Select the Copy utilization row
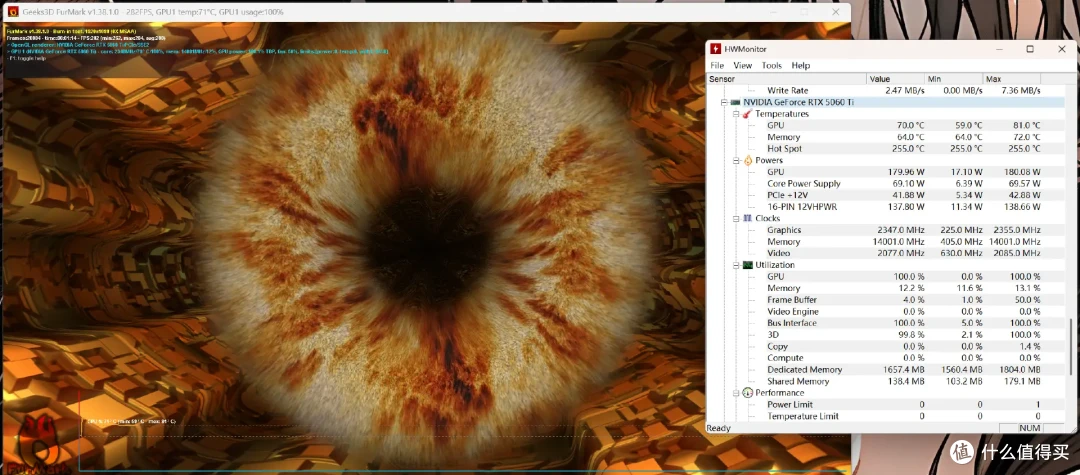The height and width of the screenshot is (475, 1080). tap(887, 346)
